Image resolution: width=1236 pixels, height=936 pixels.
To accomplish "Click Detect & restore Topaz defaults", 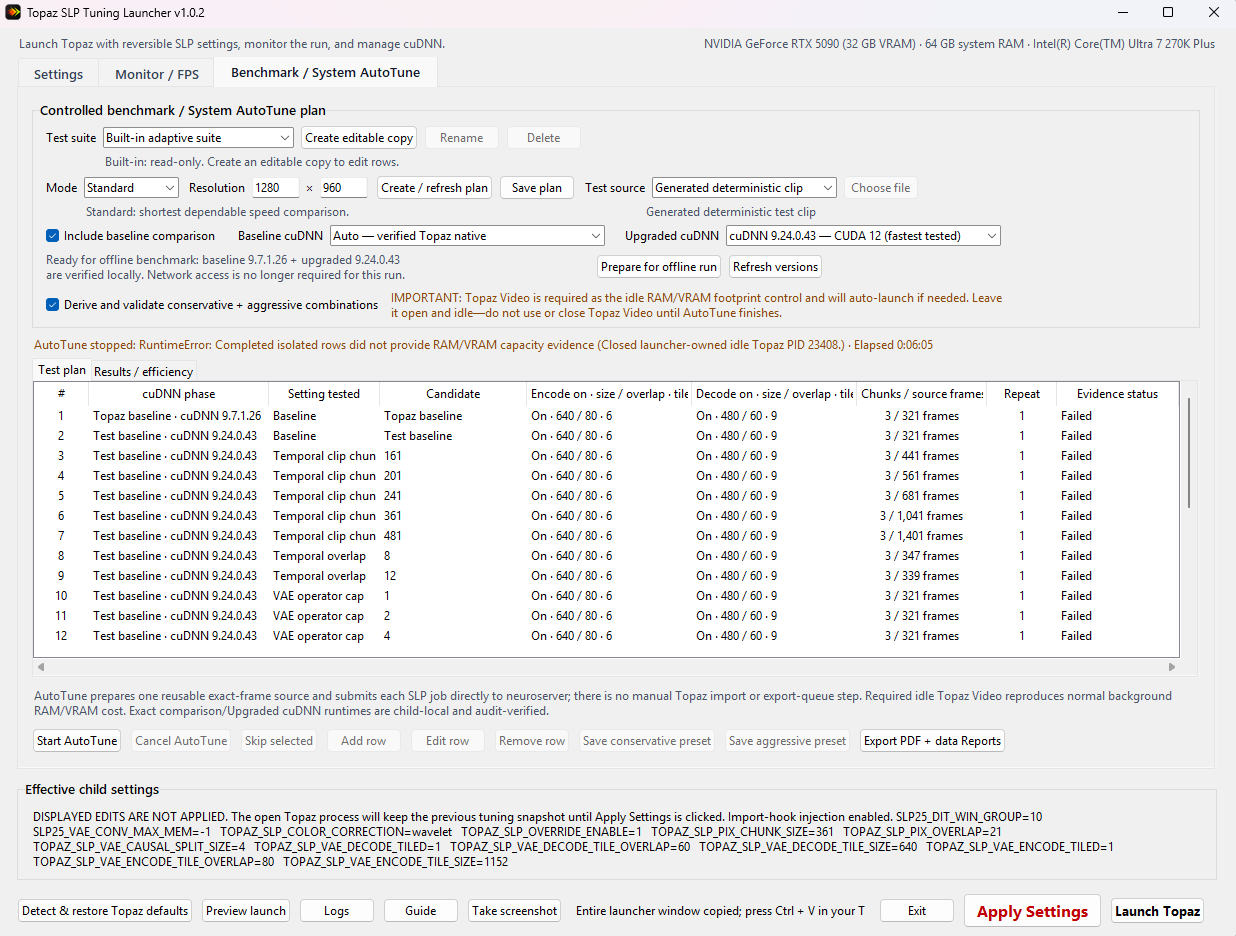I will pyautogui.click(x=105, y=911).
